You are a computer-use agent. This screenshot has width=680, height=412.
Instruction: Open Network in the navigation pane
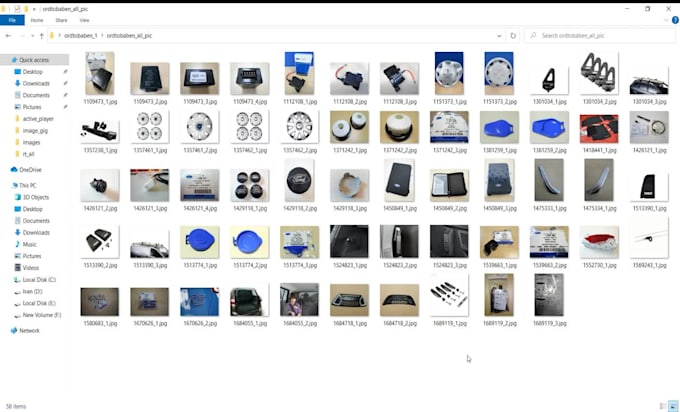(x=25, y=330)
